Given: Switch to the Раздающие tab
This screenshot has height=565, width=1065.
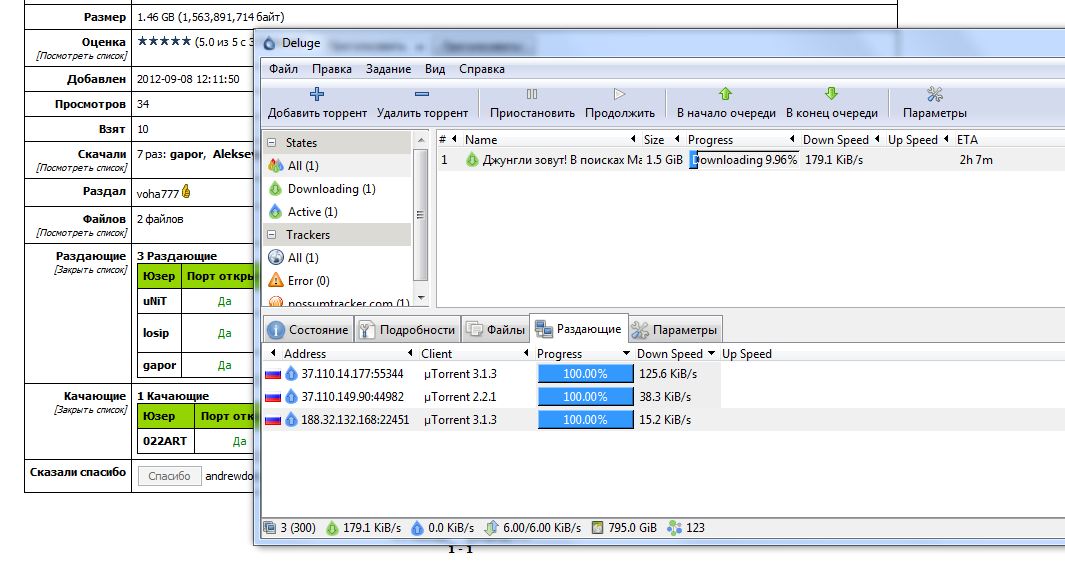Looking at the screenshot, I should (579, 329).
